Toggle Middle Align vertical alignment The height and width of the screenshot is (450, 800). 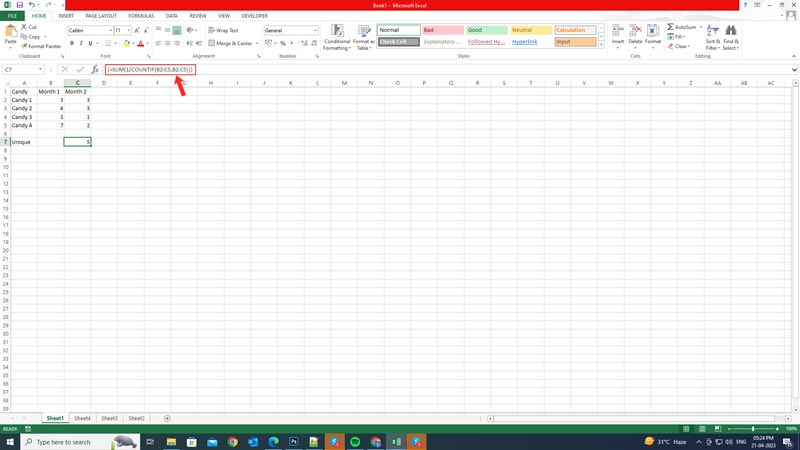pyautogui.click(x=167, y=31)
